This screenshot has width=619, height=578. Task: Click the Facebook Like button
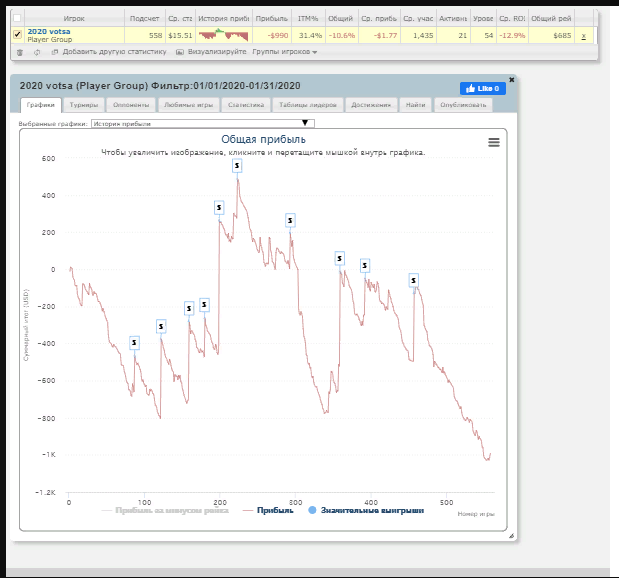pos(482,88)
